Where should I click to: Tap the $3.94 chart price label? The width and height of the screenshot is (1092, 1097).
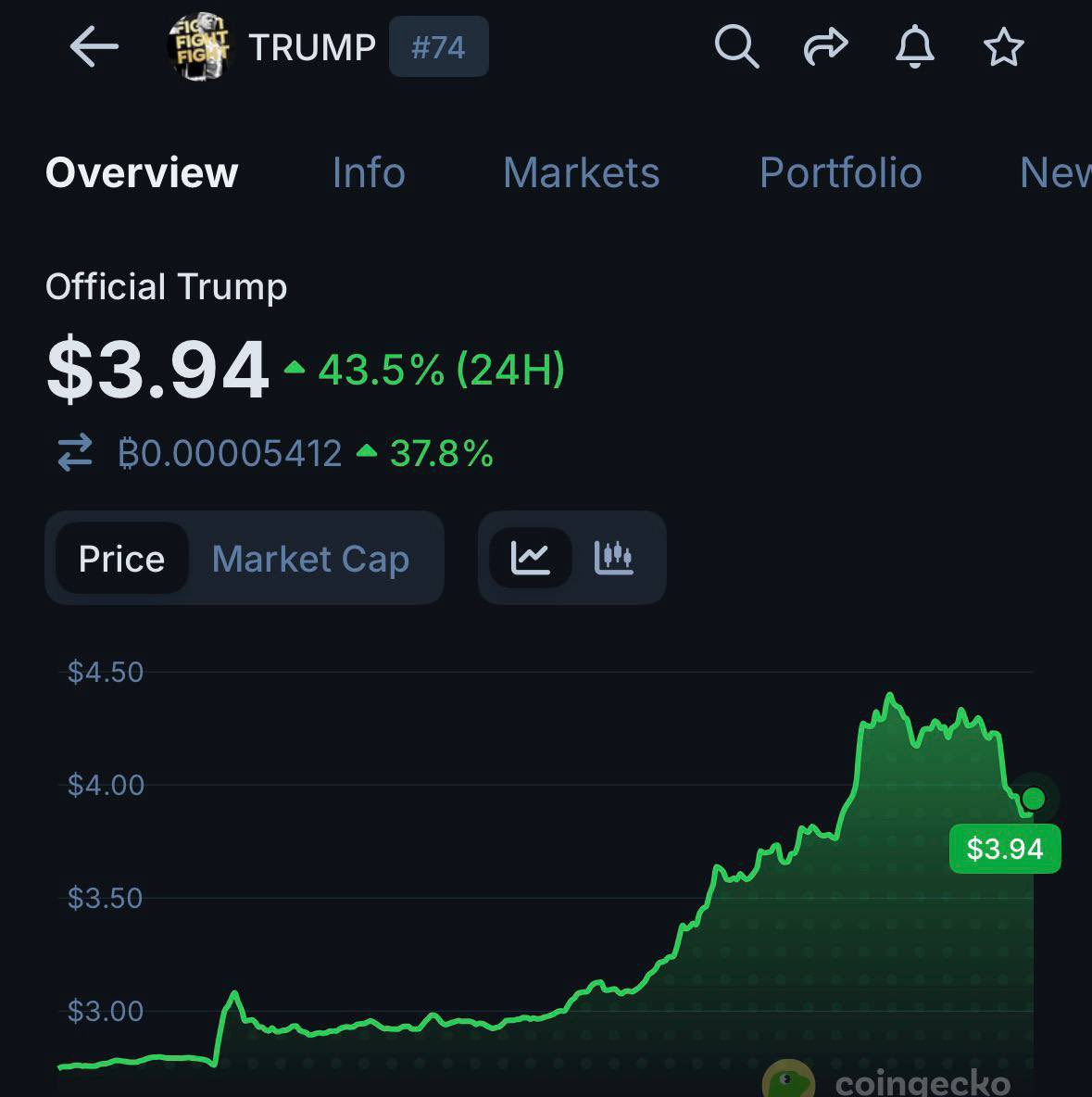pyautogui.click(x=1005, y=849)
